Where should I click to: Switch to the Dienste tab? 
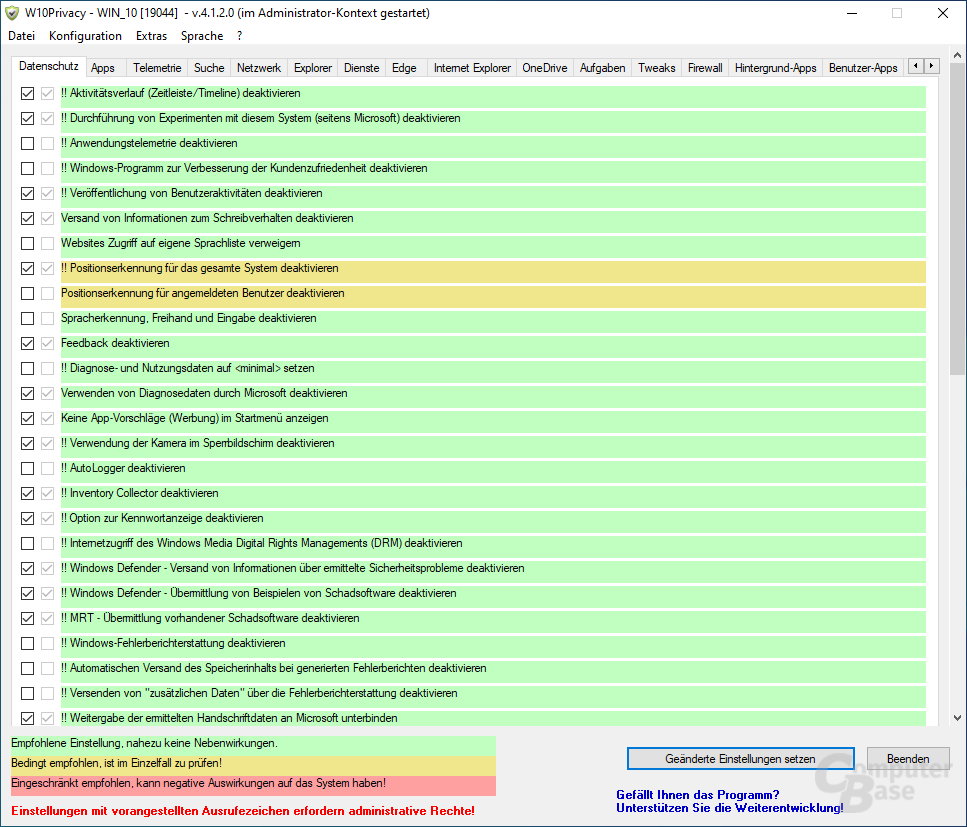361,68
